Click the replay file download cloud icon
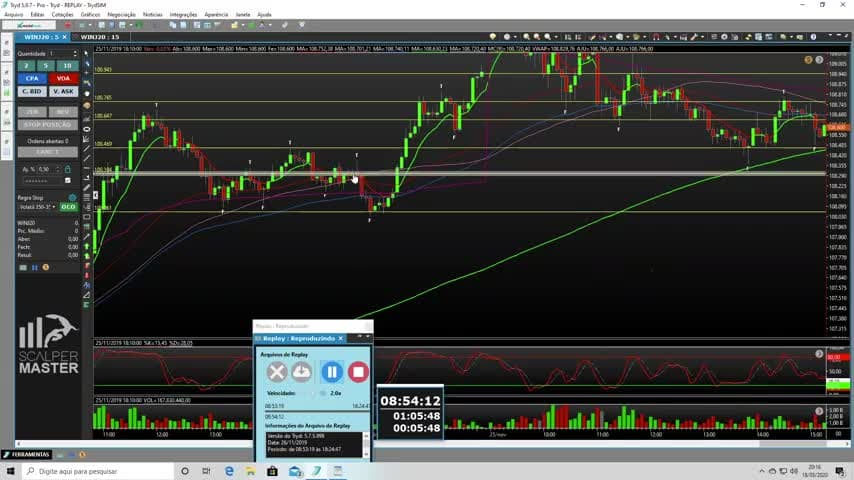The height and width of the screenshot is (480, 854). tap(301, 372)
